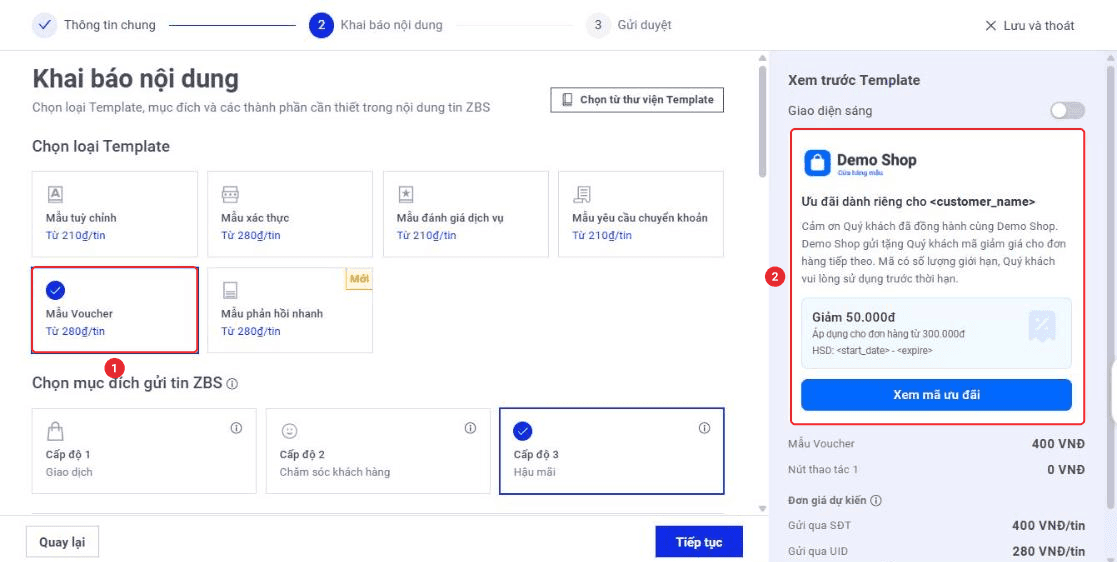Click the smiley face icon in Cấp độ 2
The width and height of the screenshot is (1117, 562).
(289, 431)
